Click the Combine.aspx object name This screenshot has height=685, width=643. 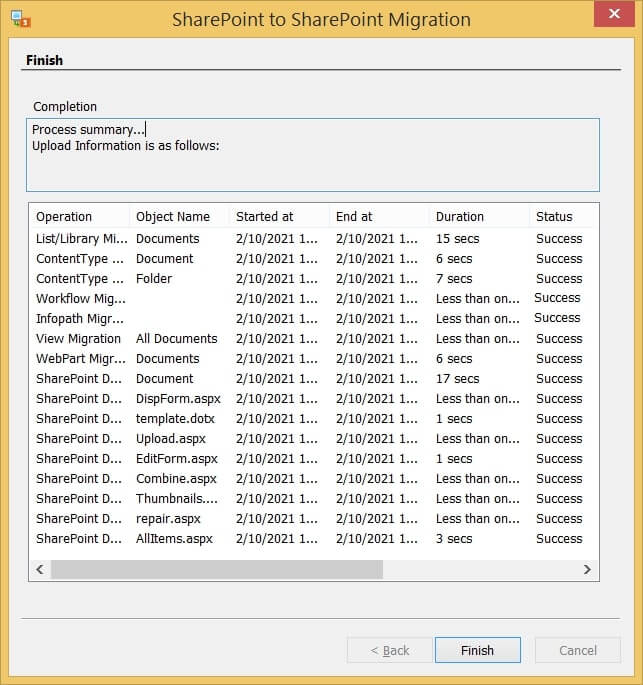tap(176, 479)
